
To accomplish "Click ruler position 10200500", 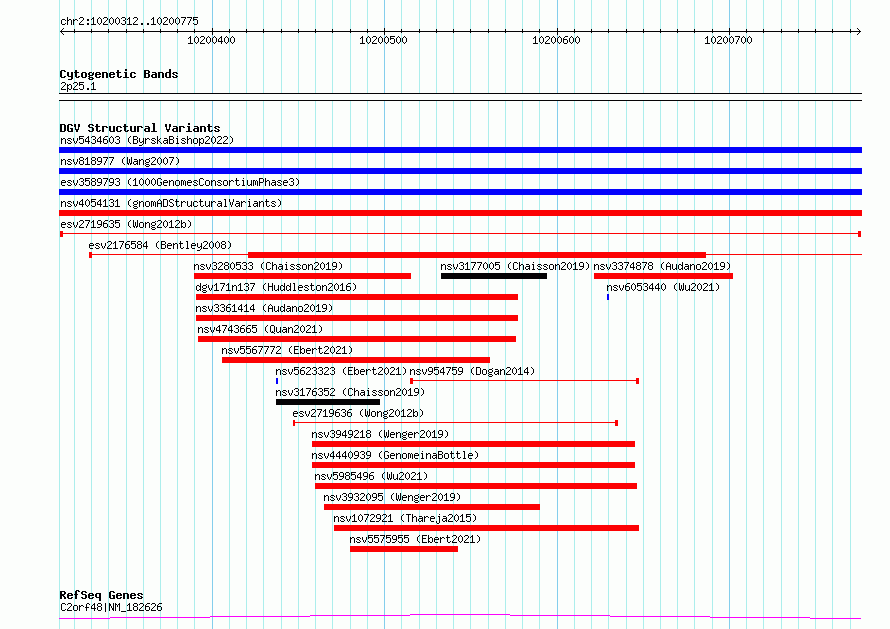I will (383, 40).
